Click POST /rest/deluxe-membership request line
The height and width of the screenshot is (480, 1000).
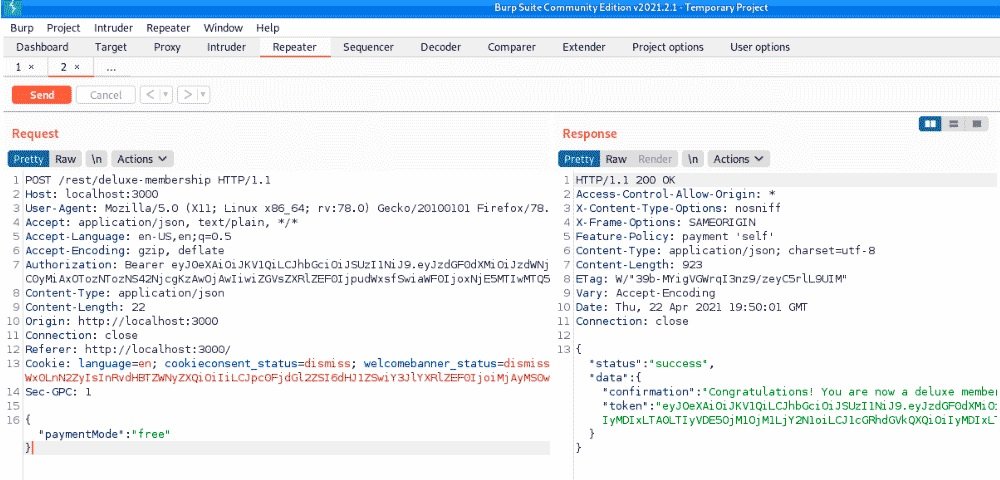148,180
